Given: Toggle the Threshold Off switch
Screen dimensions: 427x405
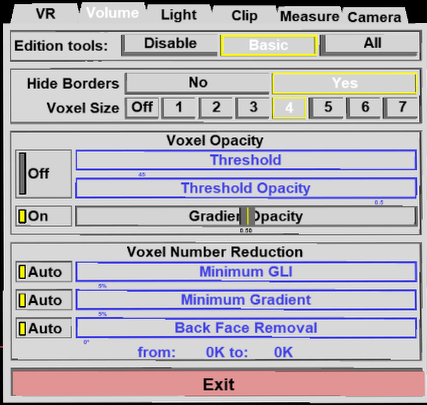Looking at the screenshot, I should [44, 174].
